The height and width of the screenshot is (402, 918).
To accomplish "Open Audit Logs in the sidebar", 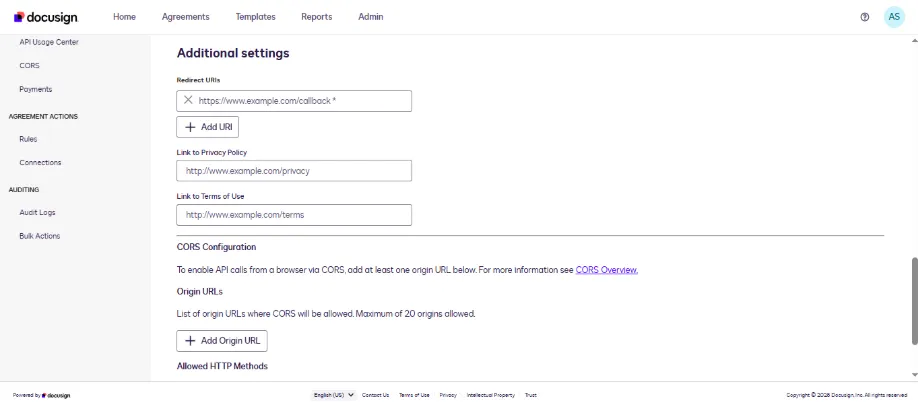I will tap(37, 212).
